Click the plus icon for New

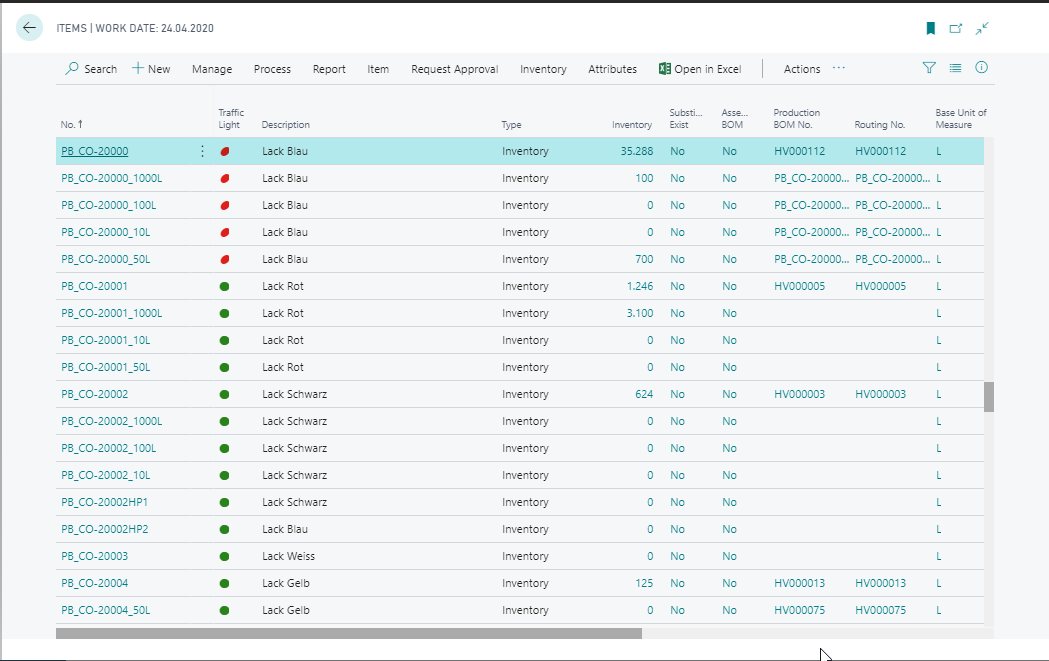(x=138, y=68)
